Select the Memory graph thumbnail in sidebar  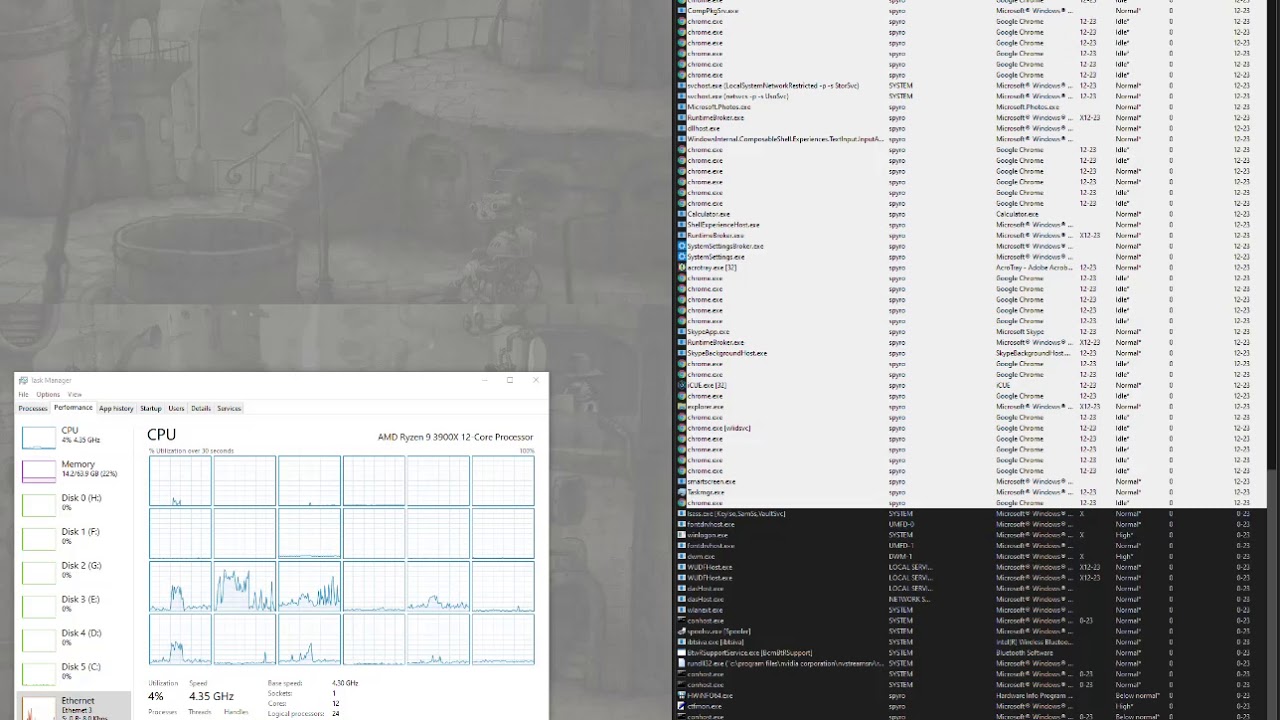pos(39,471)
